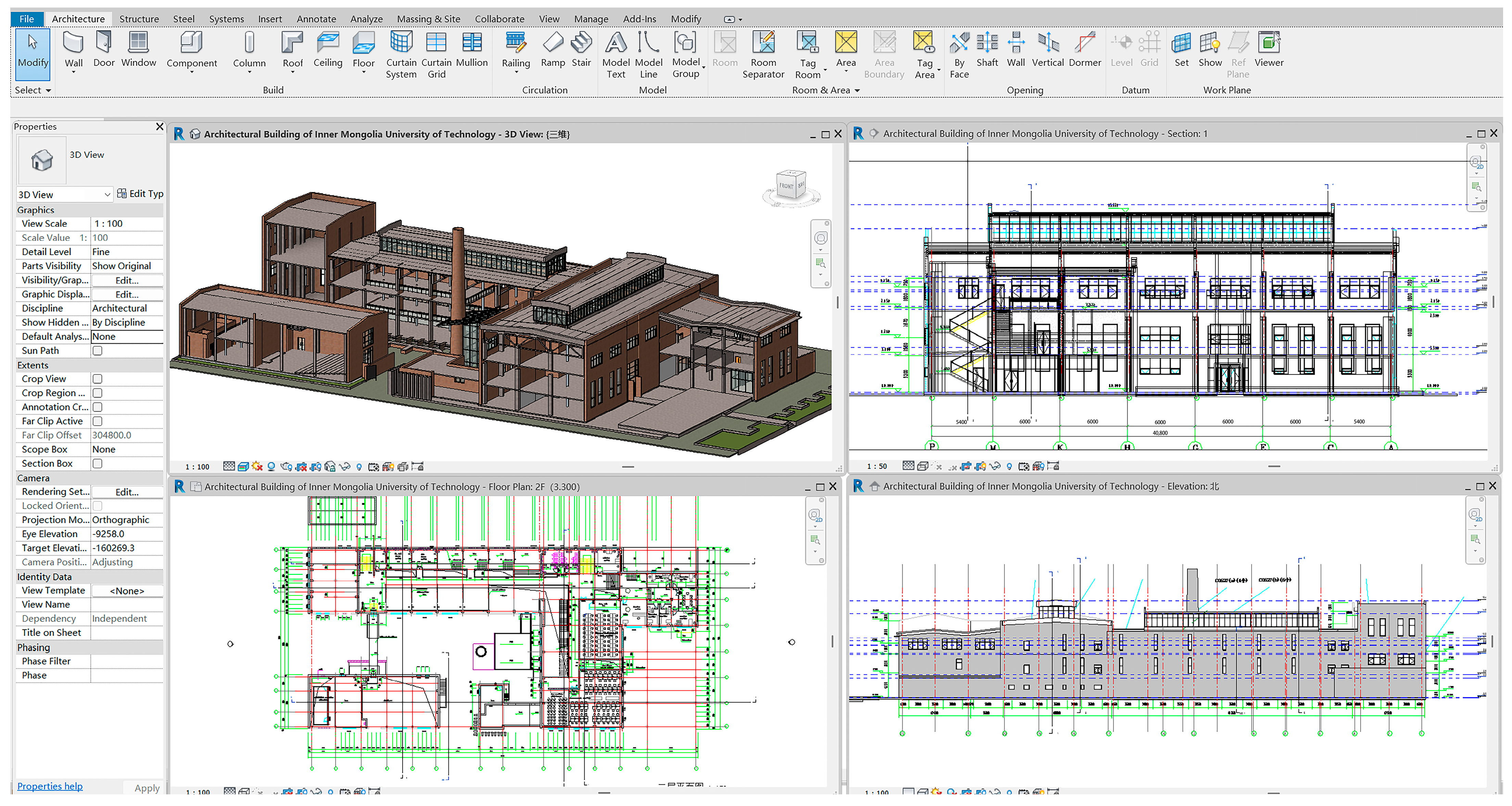Switch to the Structure ribbon tab

click(x=139, y=19)
